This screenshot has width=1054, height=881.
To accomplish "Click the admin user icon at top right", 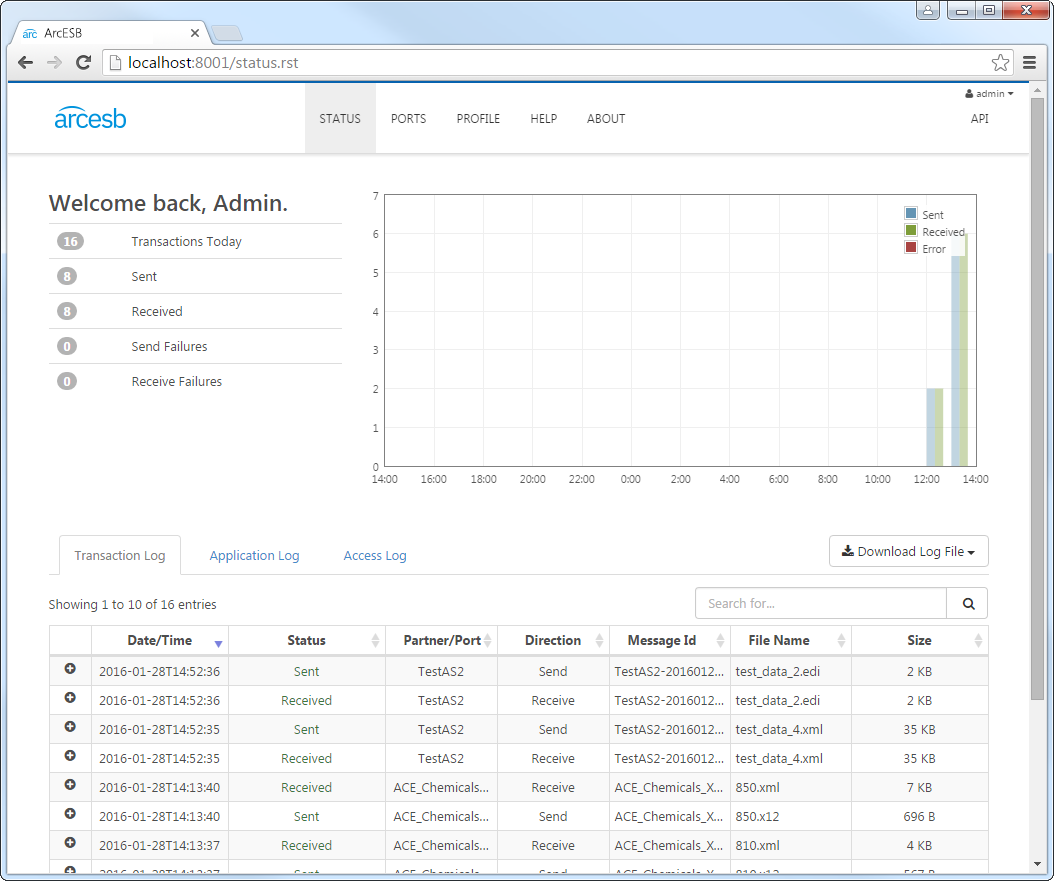I will point(967,93).
